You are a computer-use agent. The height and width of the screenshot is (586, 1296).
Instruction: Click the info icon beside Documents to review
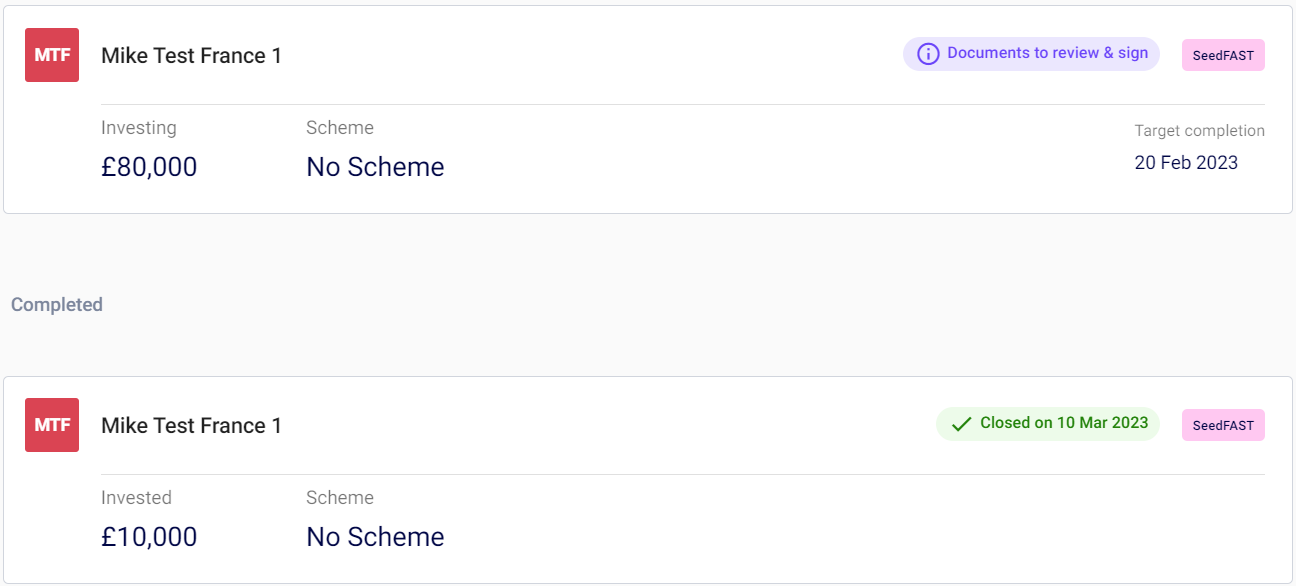click(928, 54)
